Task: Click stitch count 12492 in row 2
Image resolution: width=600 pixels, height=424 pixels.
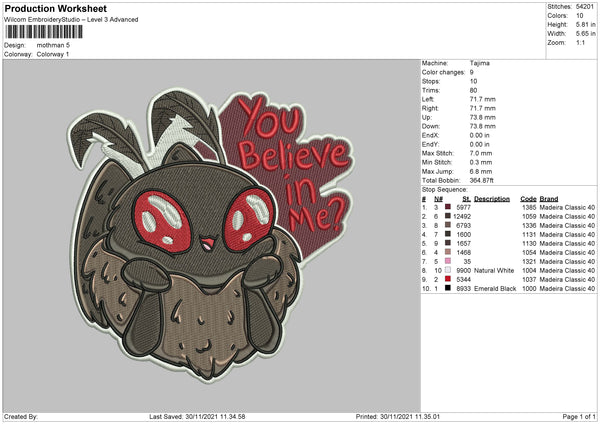Action: pos(462,216)
